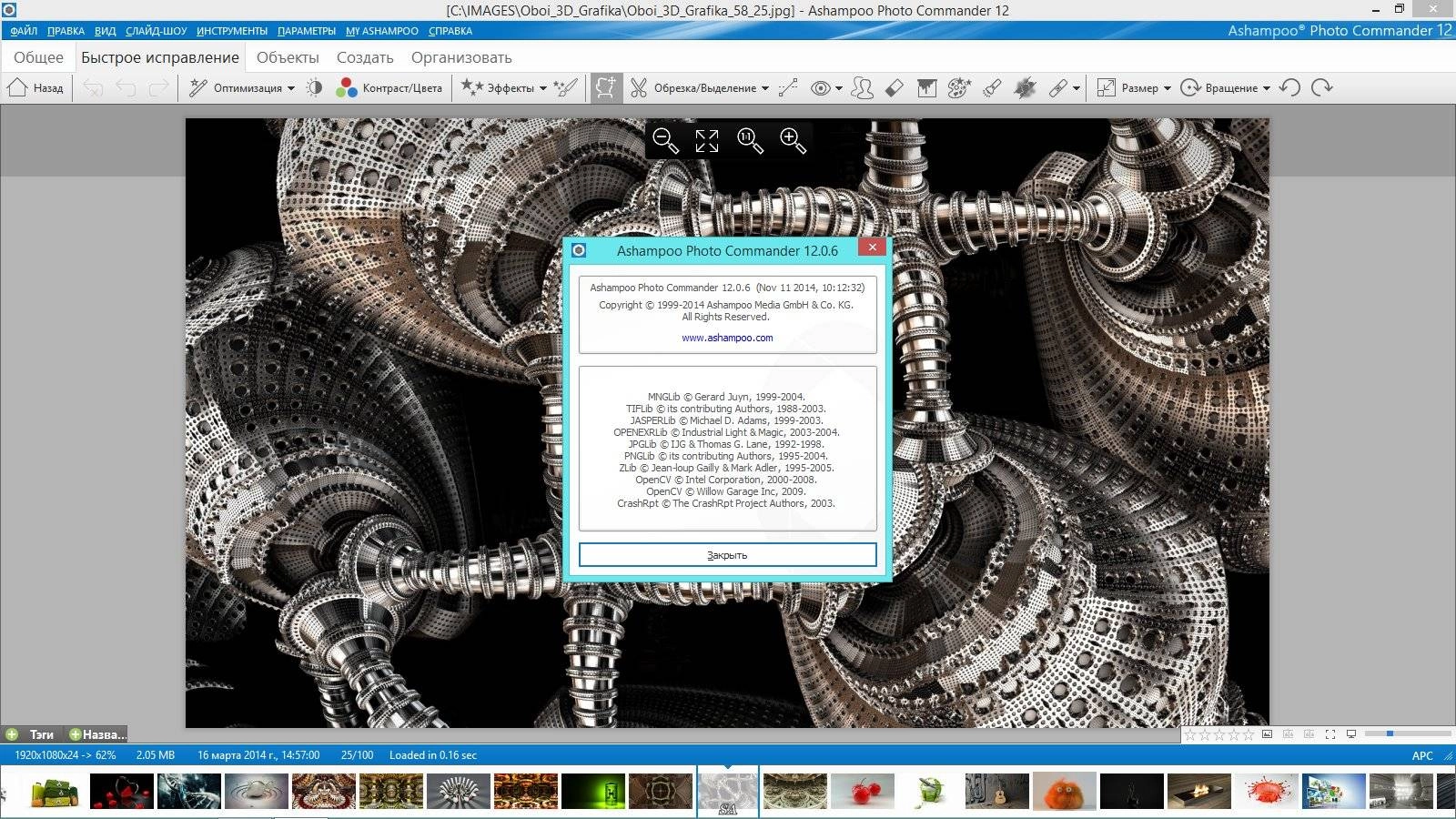Click the Назва... add button
The width and height of the screenshot is (1456, 819).
(97, 734)
